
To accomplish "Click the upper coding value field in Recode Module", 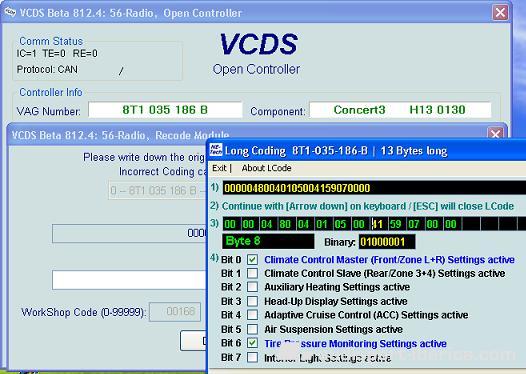I will 129,233.
